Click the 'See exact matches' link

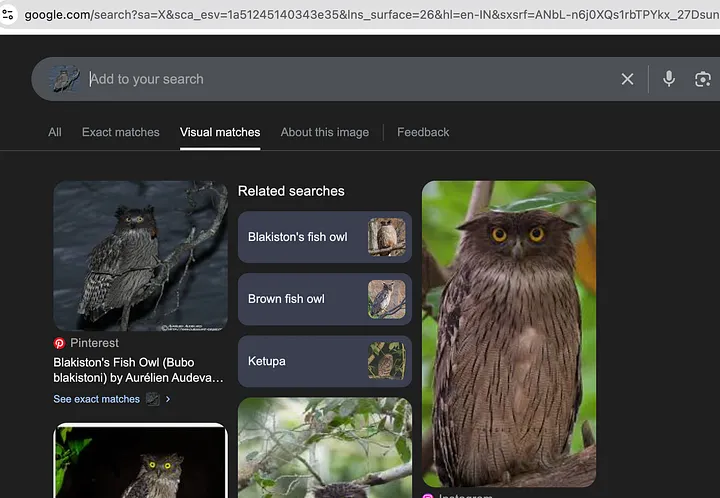(96, 399)
